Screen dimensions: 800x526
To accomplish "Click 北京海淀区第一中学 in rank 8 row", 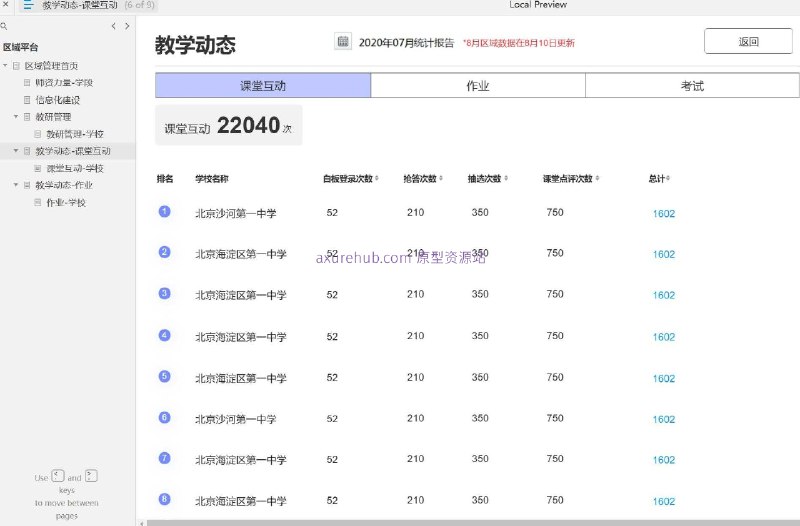I will [241, 502].
